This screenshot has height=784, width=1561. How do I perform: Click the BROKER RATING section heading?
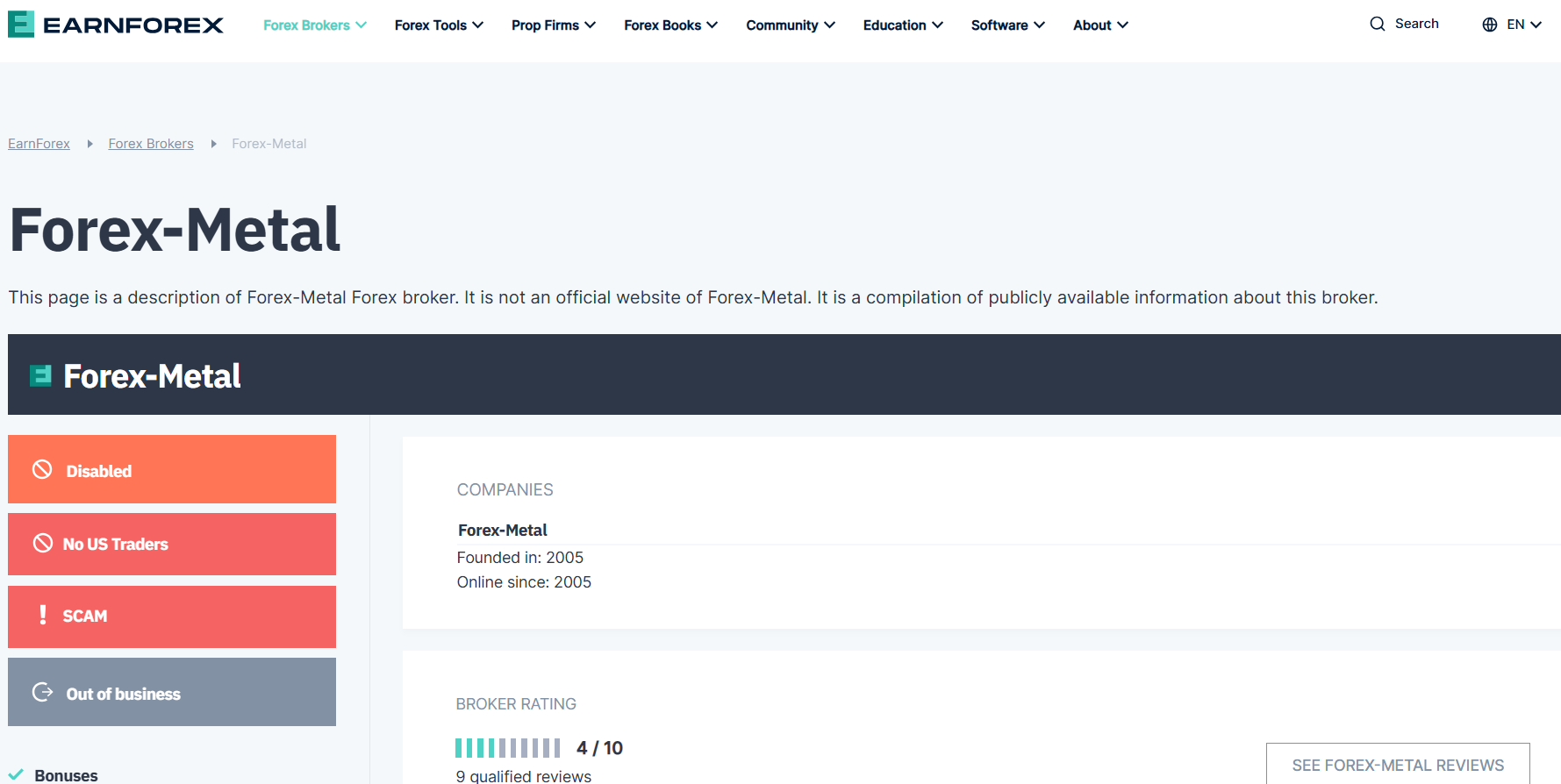[516, 704]
